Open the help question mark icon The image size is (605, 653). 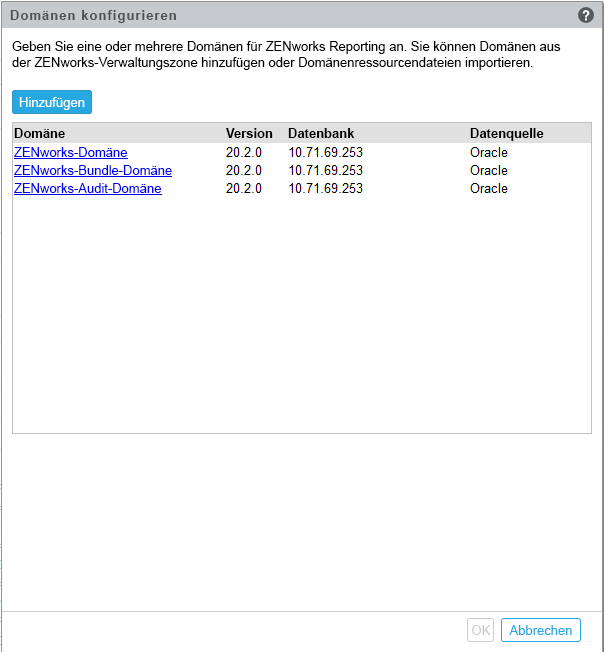pos(585,15)
